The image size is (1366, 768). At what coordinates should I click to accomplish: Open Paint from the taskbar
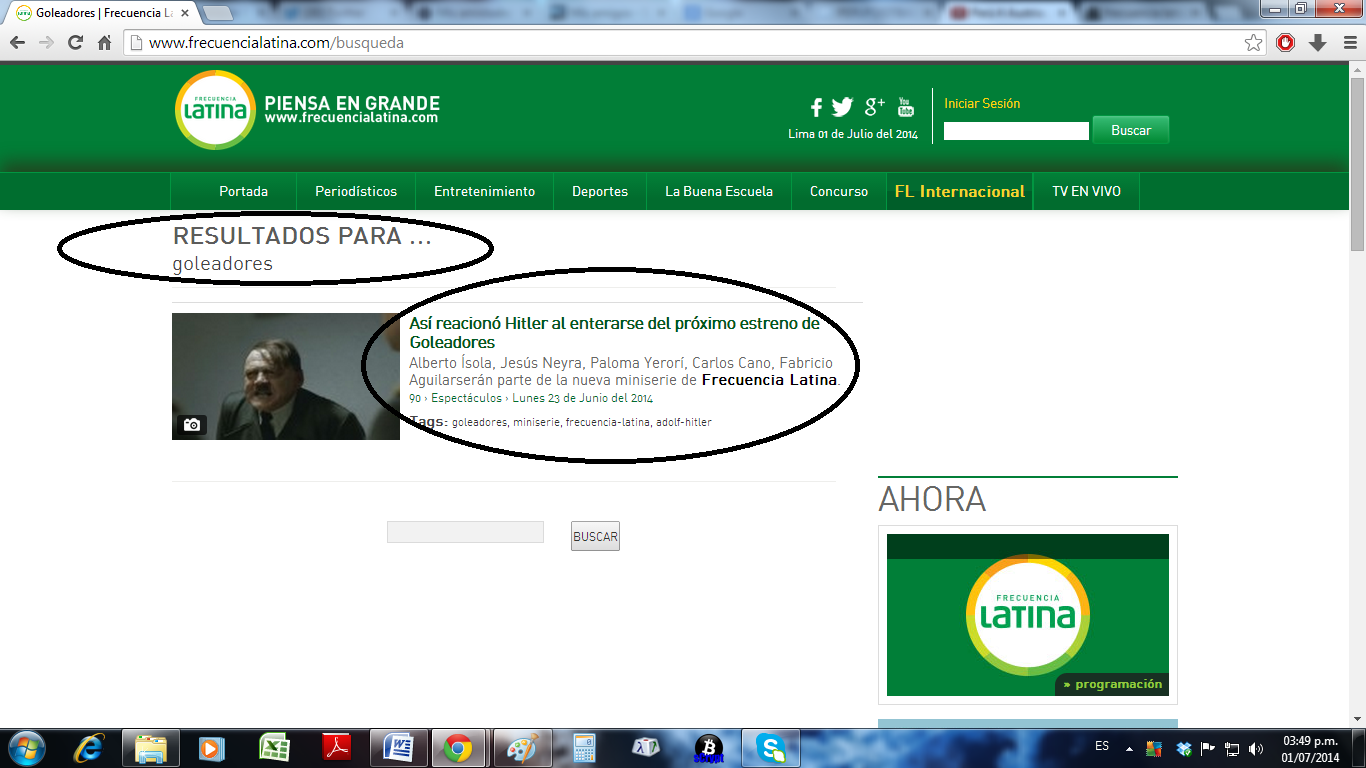click(523, 748)
